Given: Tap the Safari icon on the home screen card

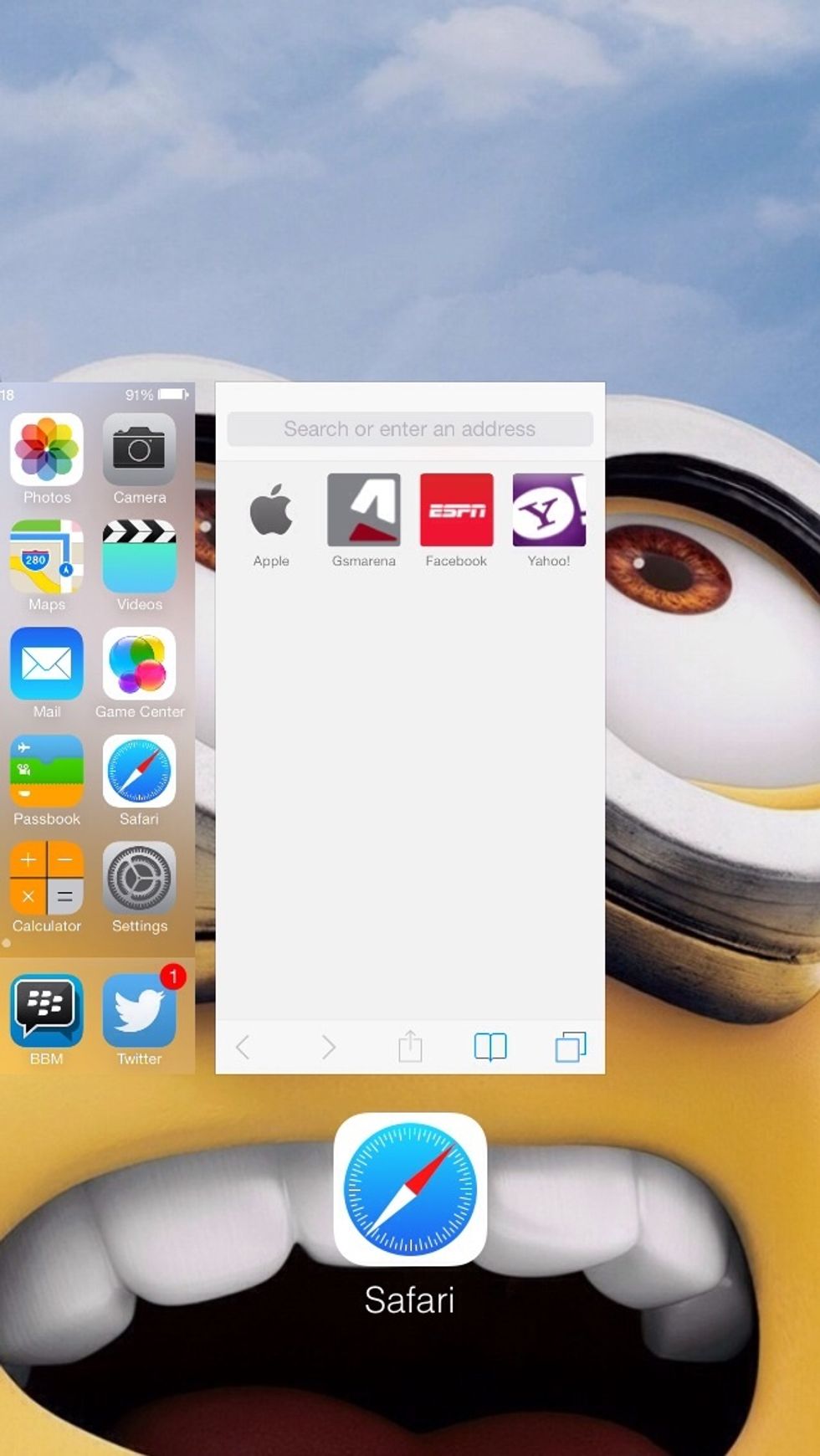Looking at the screenshot, I should click(139, 771).
